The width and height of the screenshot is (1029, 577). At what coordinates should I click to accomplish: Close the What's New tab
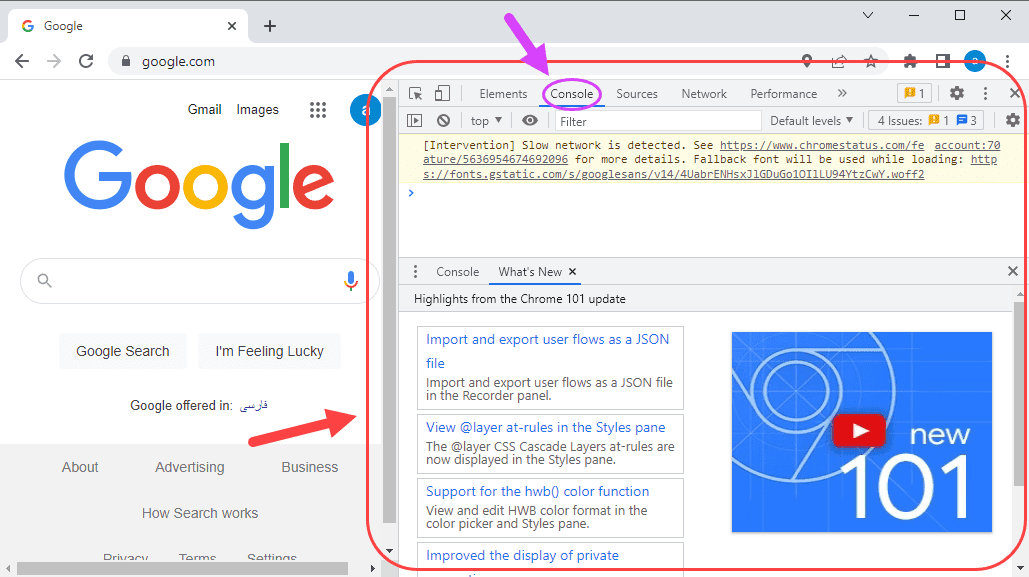click(572, 272)
